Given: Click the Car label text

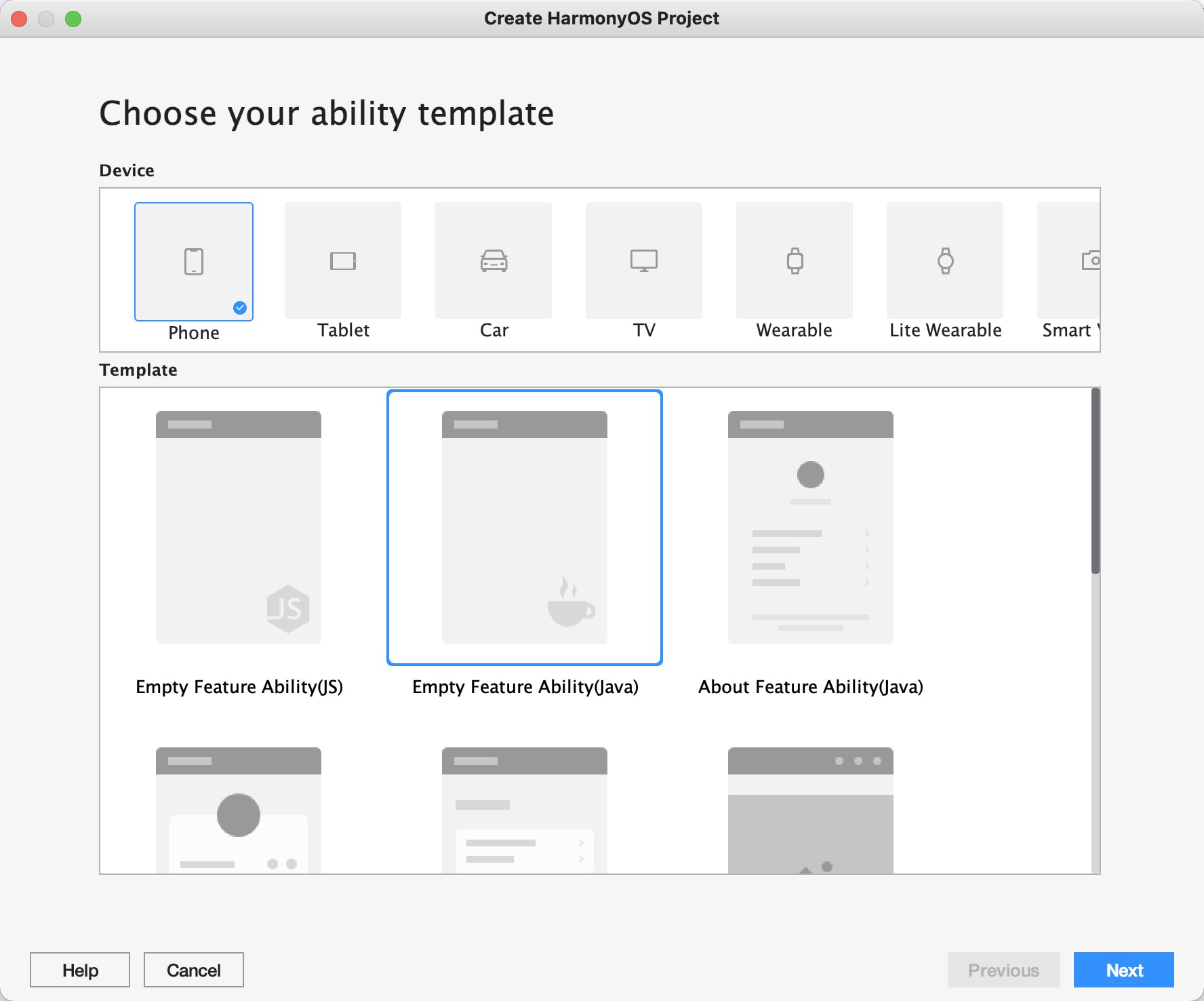Looking at the screenshot, I should point(494,330).
